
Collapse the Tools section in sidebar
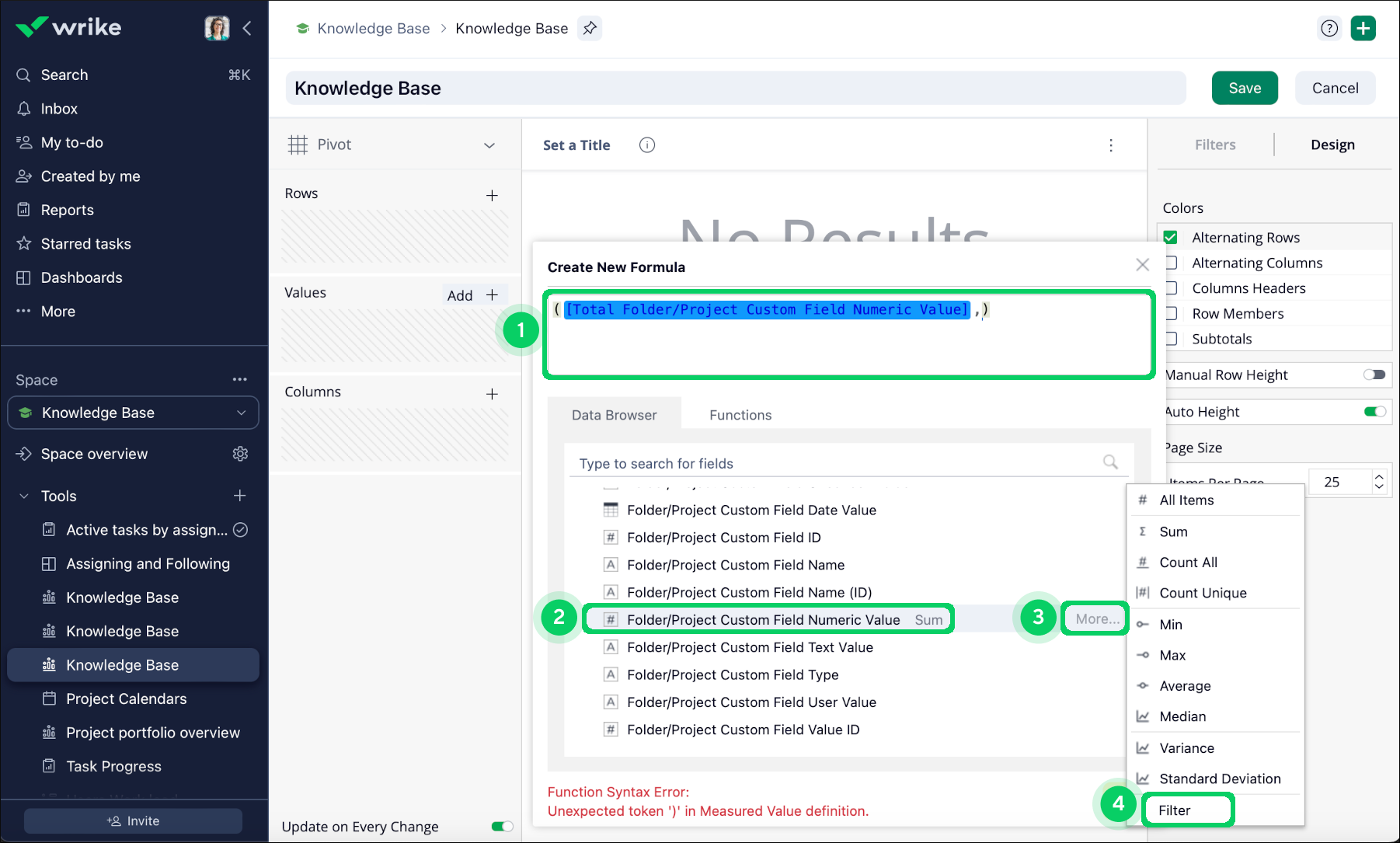click(x=24, y=496)
